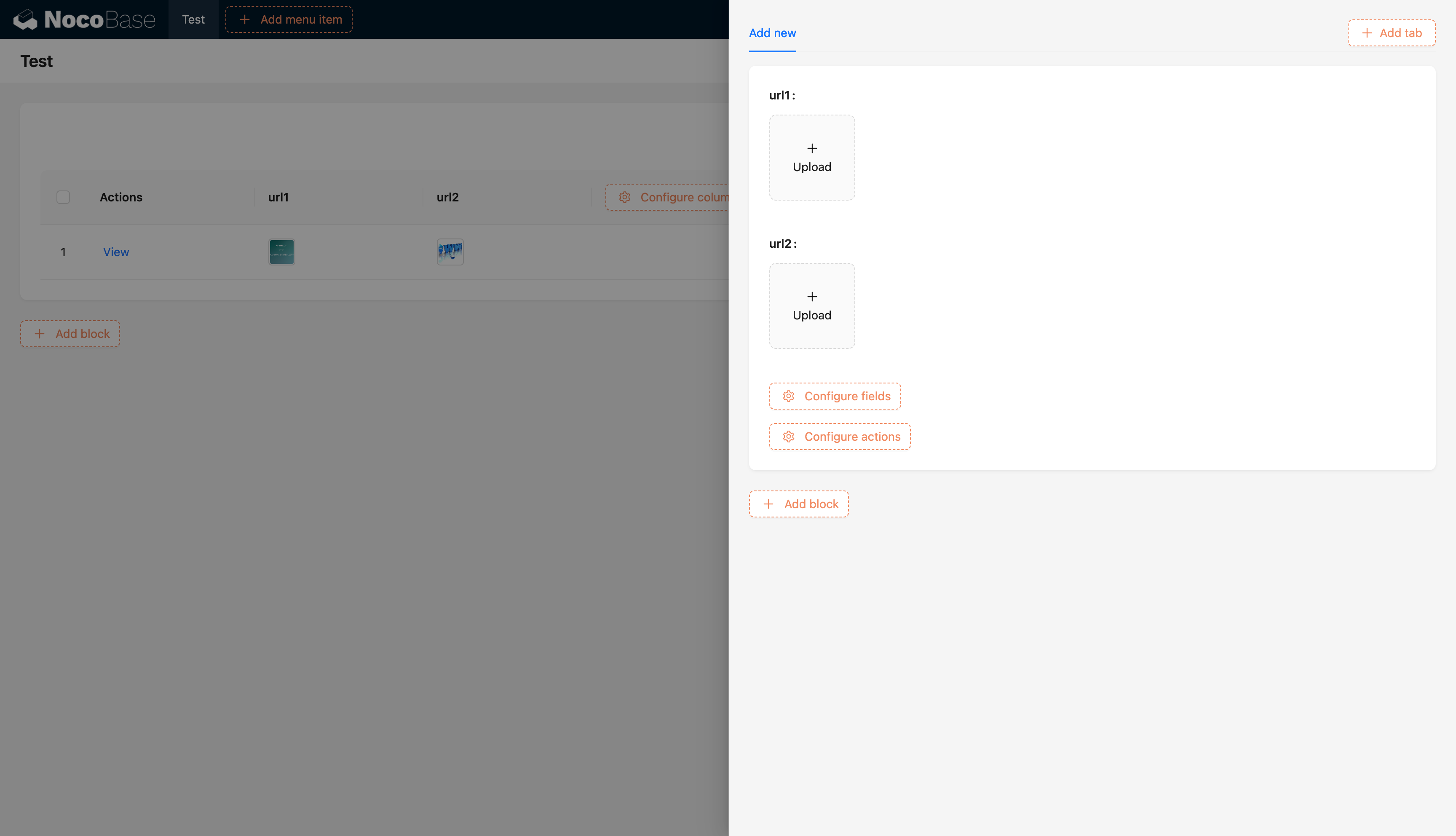The height and width of the screenshot is (836, 1456).
Task: Open the View link in row 1
Action: (116, 252)
